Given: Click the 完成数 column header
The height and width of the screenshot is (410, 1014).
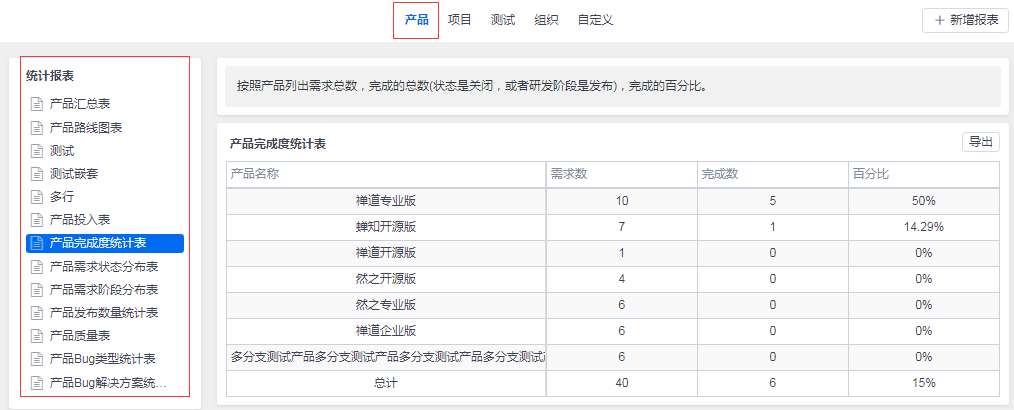Looking at the screenshot, I should point(773,174).
